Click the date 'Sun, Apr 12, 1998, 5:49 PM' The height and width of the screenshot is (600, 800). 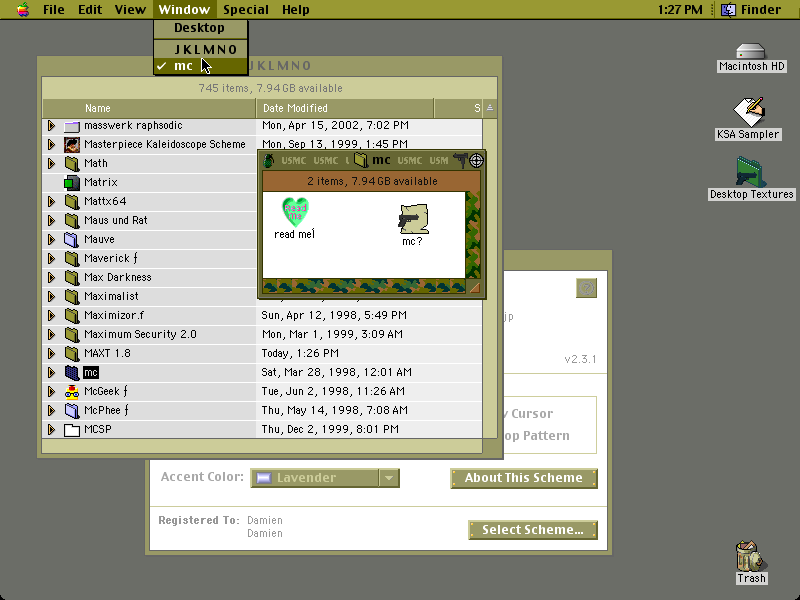click(x=334, y=315)
